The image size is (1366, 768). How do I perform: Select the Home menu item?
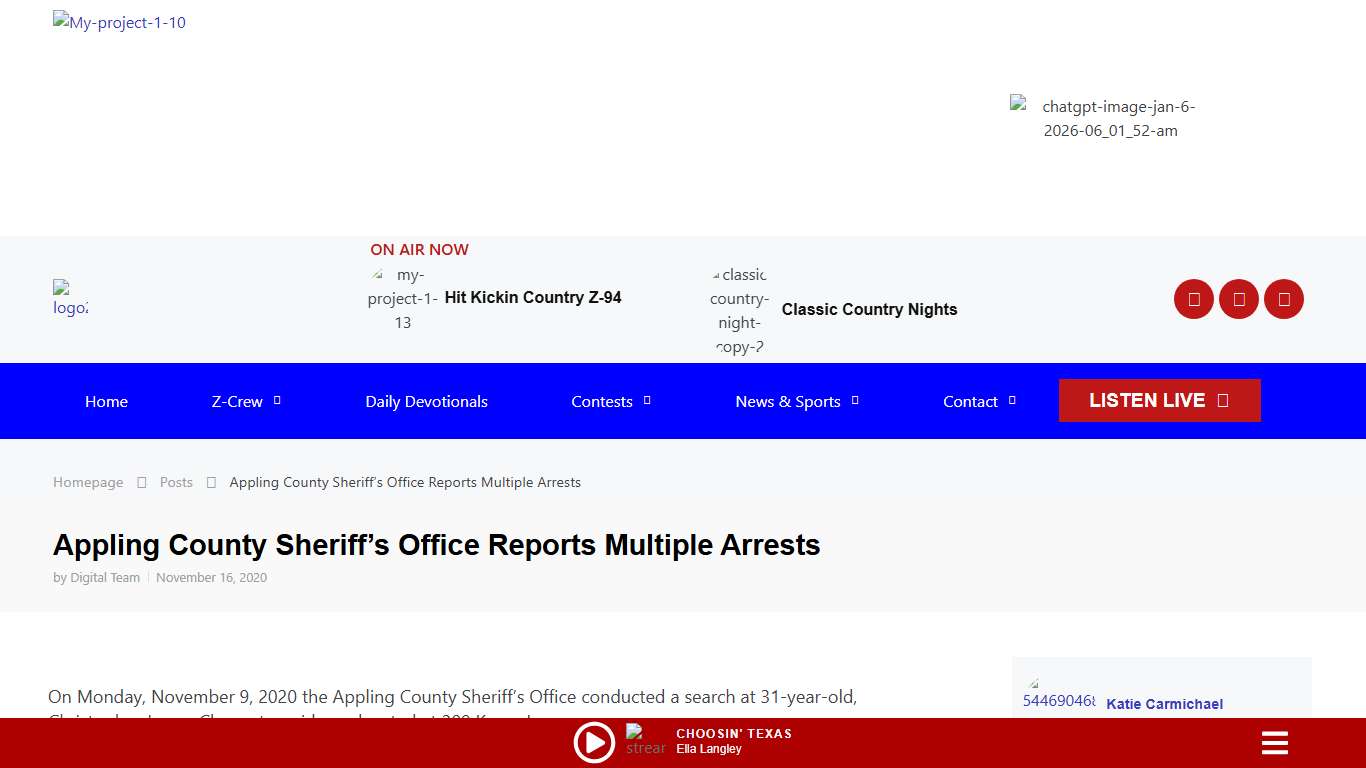[x=106, y=401]
